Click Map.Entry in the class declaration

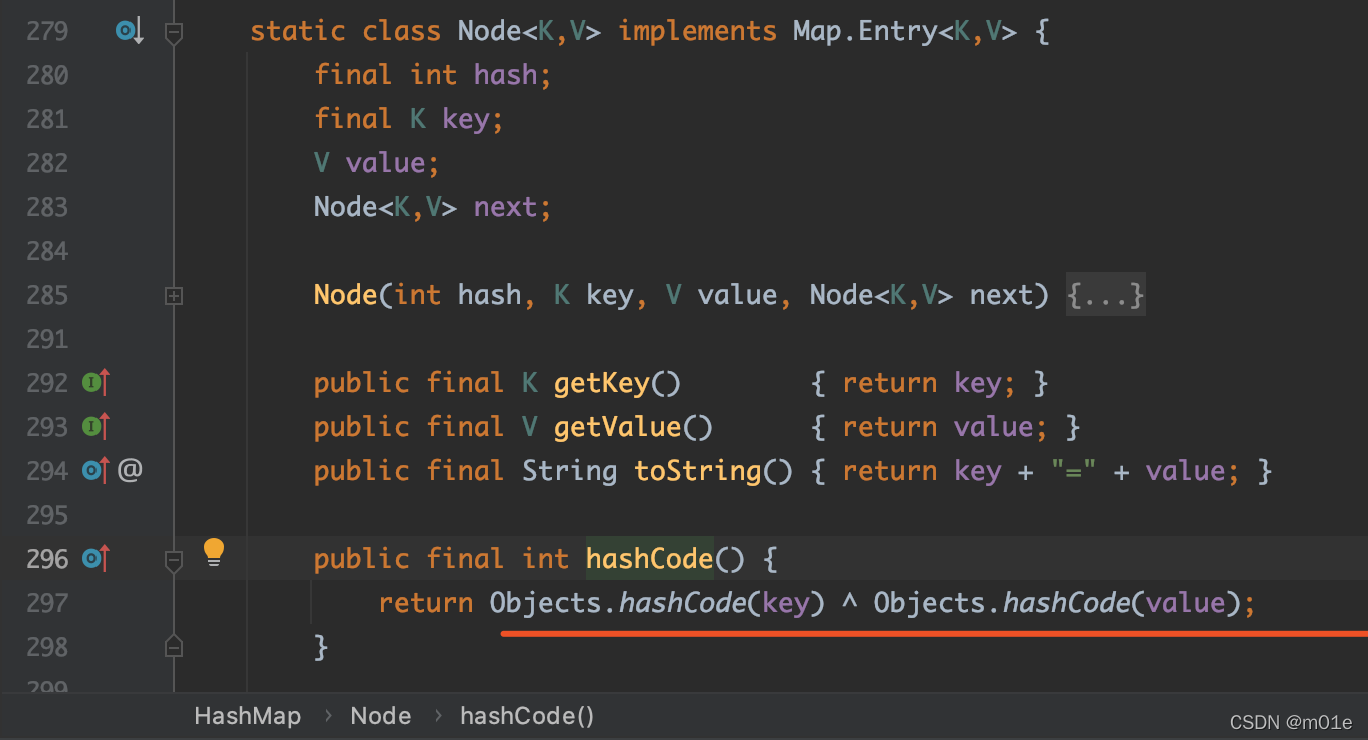pos(865,31)
